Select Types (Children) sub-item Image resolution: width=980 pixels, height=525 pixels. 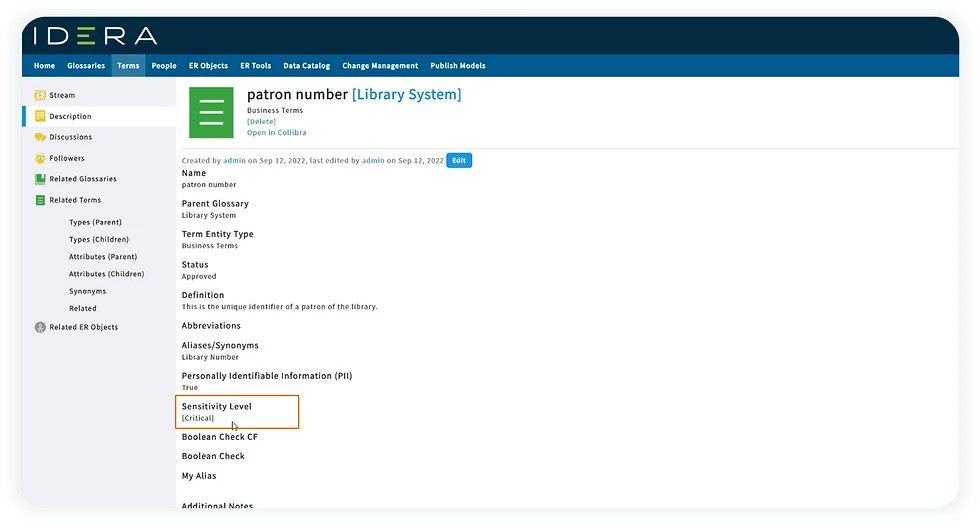(x=99, y=239)
